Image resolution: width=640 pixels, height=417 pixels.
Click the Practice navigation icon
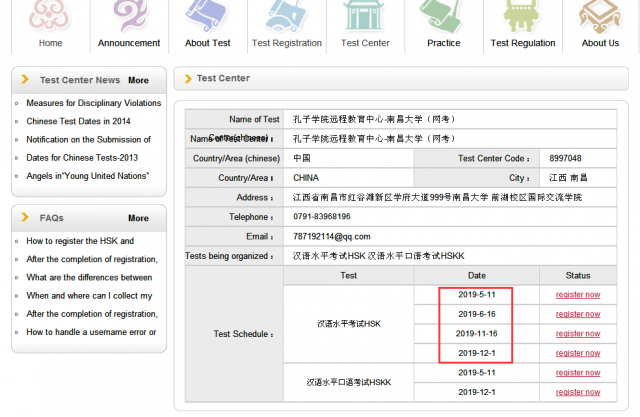tap(443, 17)
